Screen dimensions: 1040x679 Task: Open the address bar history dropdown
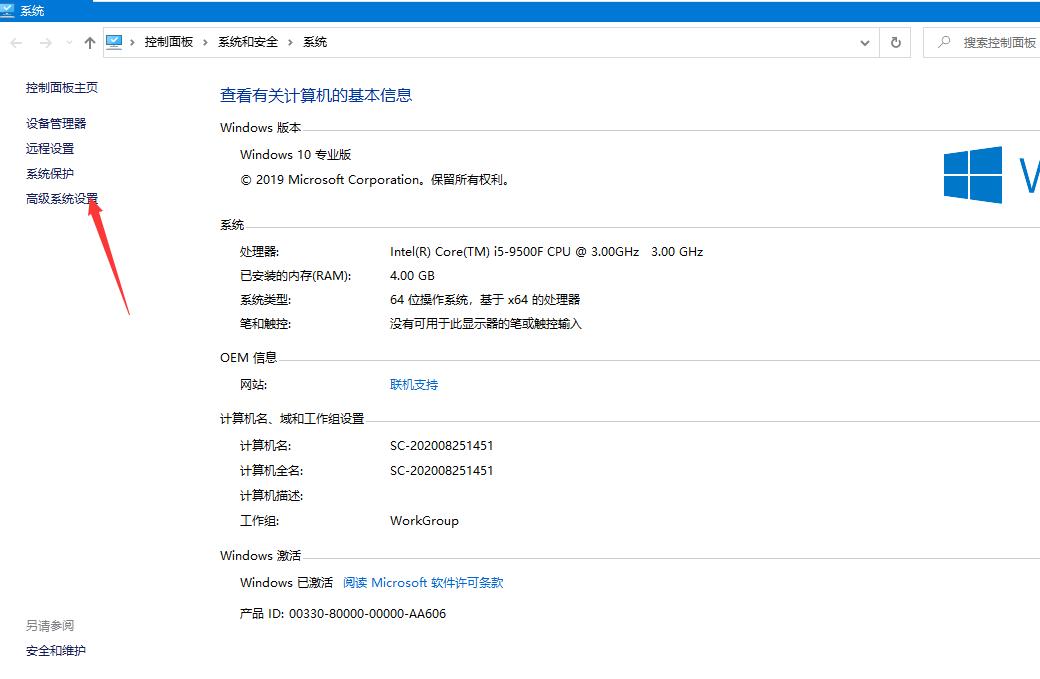coord(864,42)
